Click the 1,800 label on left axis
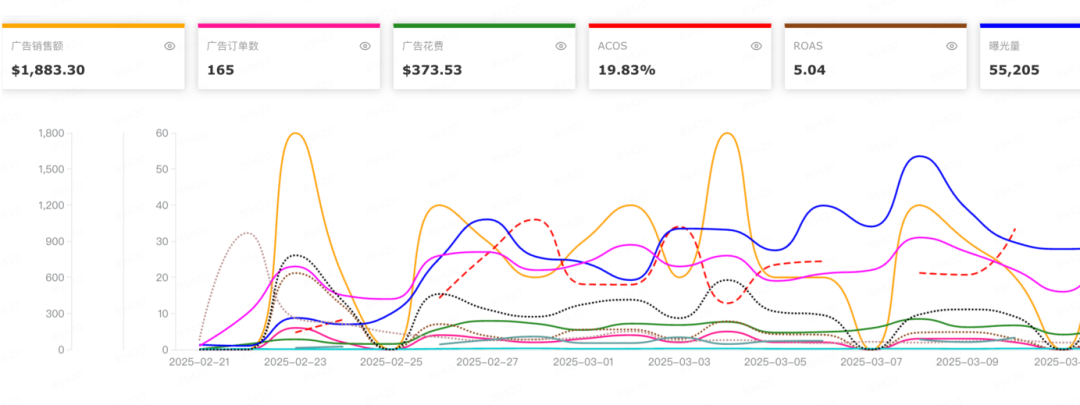Viewport: 1080px width, 405px height. (52, 133)
